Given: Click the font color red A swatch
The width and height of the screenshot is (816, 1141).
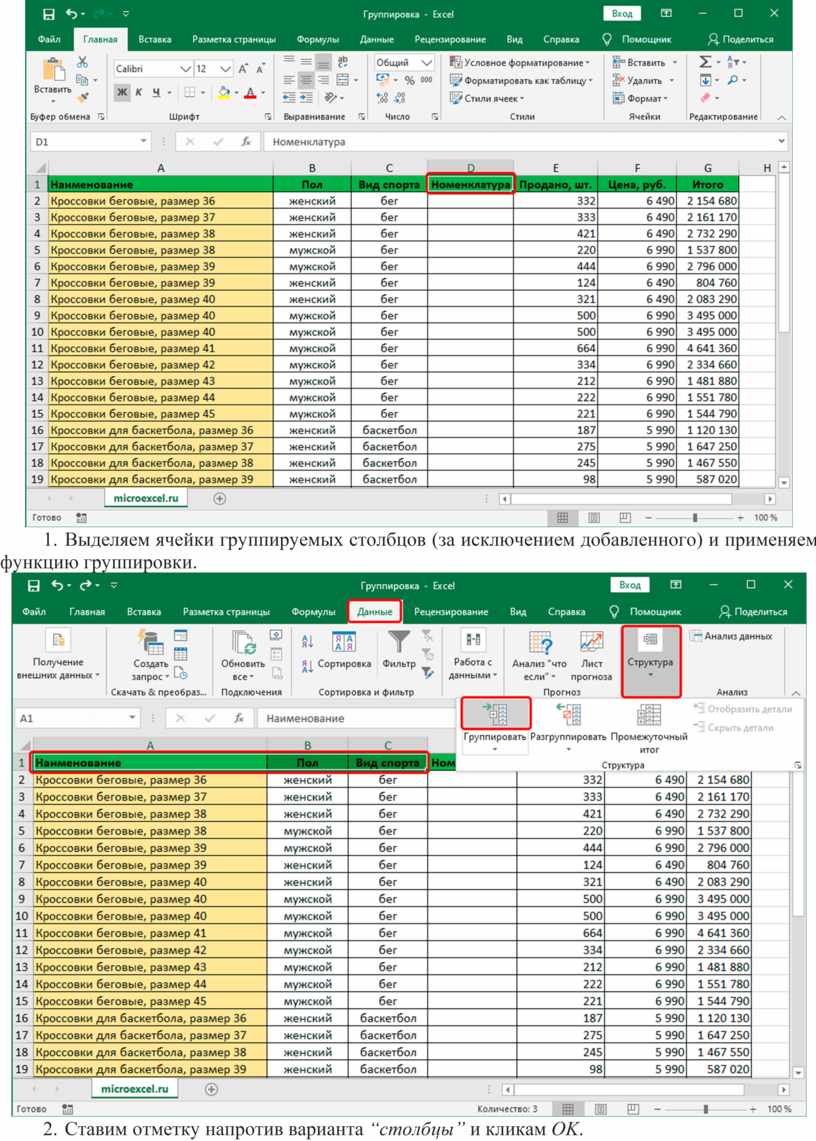Looking at the screenshot, I should point(250,92).
